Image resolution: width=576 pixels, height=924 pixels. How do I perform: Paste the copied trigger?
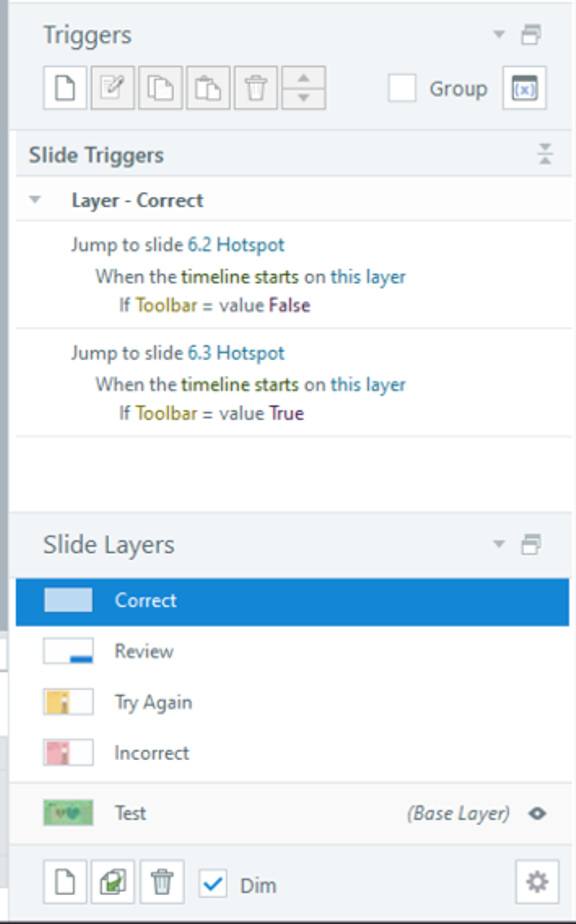(208, 88)
